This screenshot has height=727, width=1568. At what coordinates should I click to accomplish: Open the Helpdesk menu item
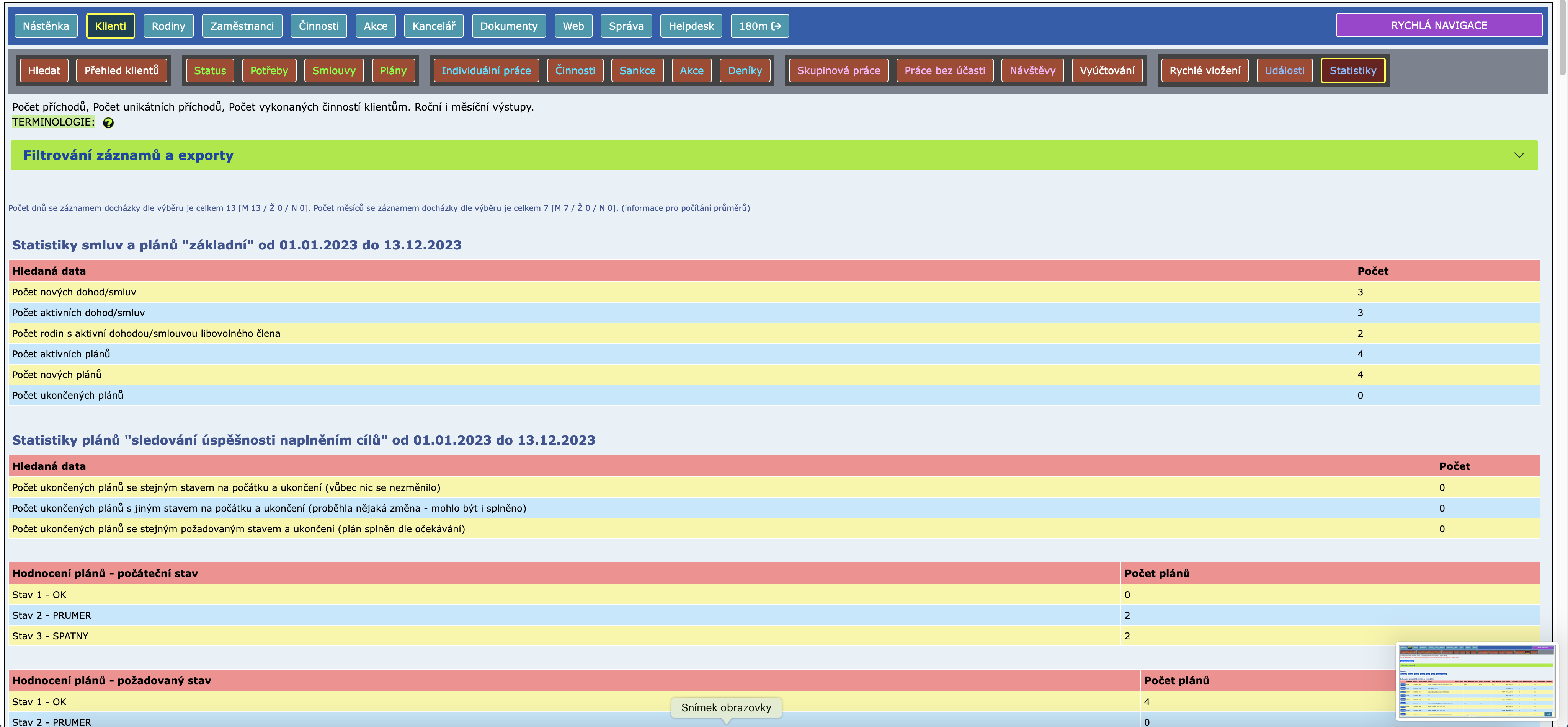pos(691,26)
